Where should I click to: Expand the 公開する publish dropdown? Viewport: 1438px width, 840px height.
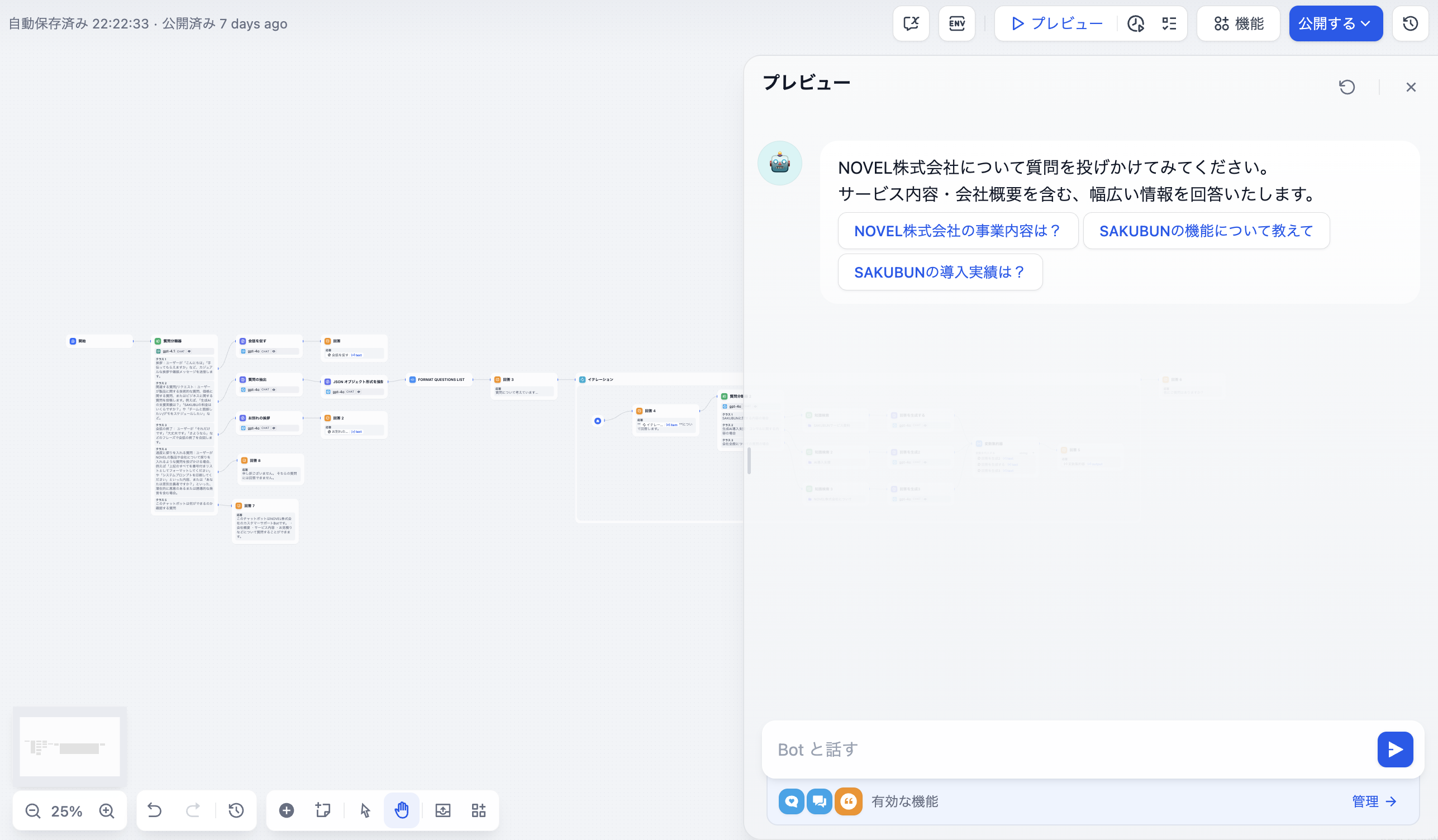tap(1335, 23)
